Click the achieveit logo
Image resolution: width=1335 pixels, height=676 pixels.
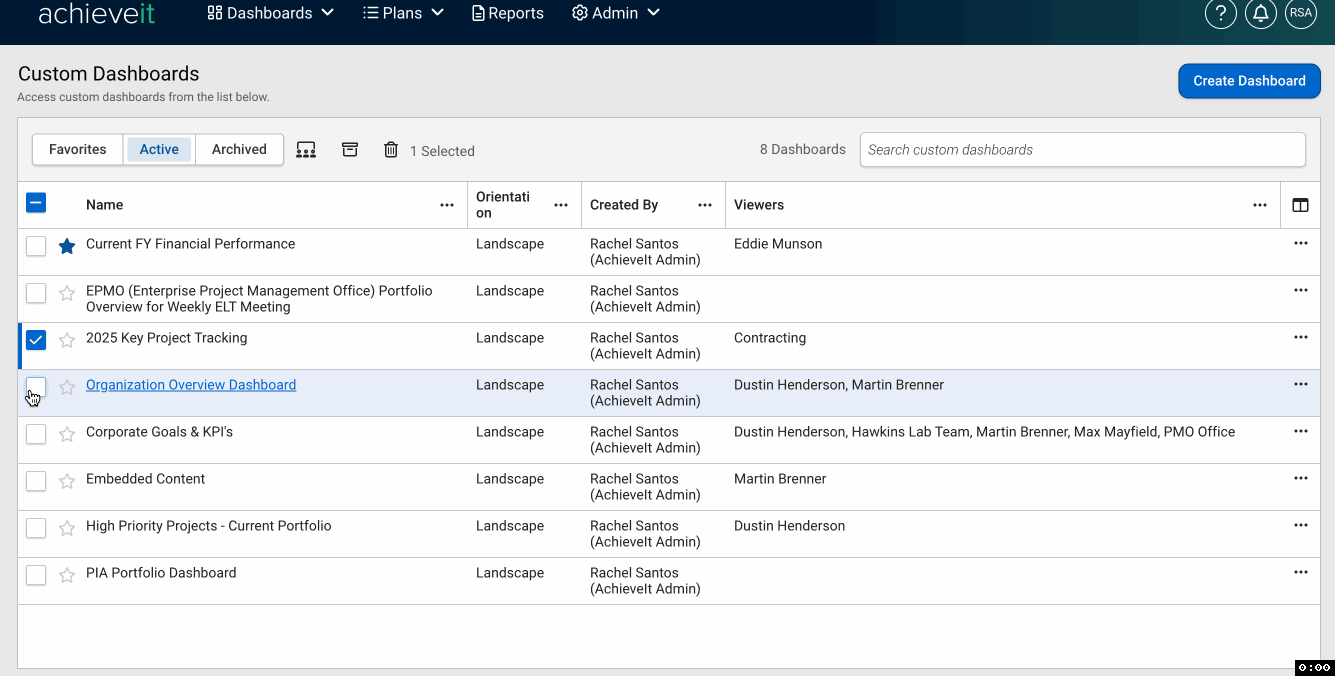[97, 14]
